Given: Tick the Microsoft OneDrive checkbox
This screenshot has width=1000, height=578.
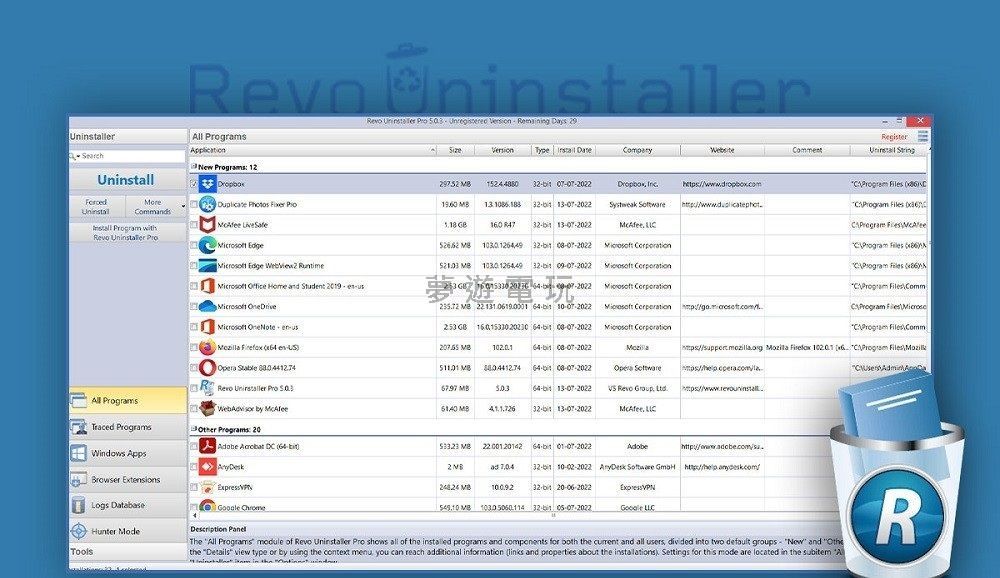Looking at the screenshot, I should 194,307.
